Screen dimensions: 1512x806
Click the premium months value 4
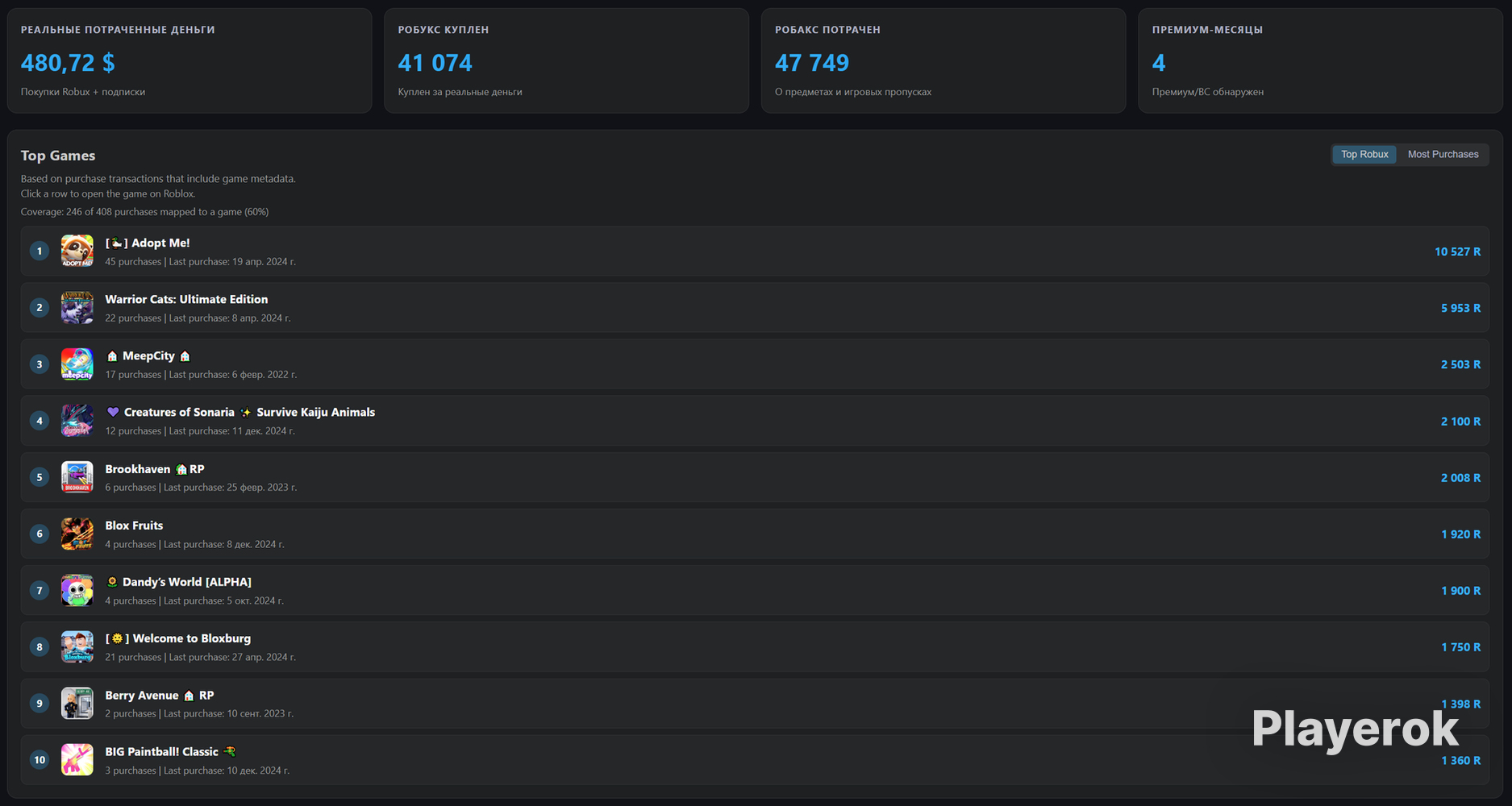tap(1159, 62)
